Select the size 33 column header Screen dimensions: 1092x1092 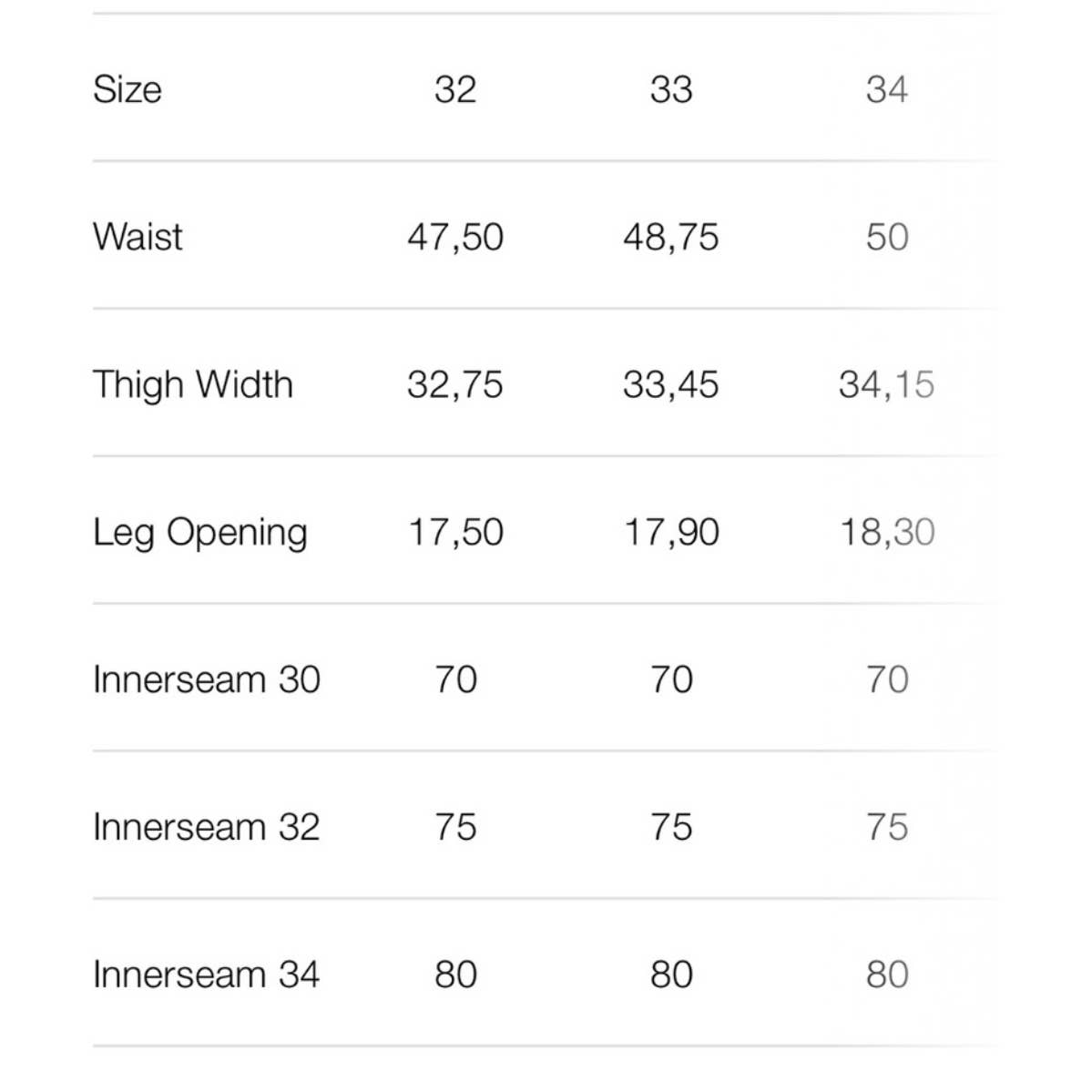[671, 89]
